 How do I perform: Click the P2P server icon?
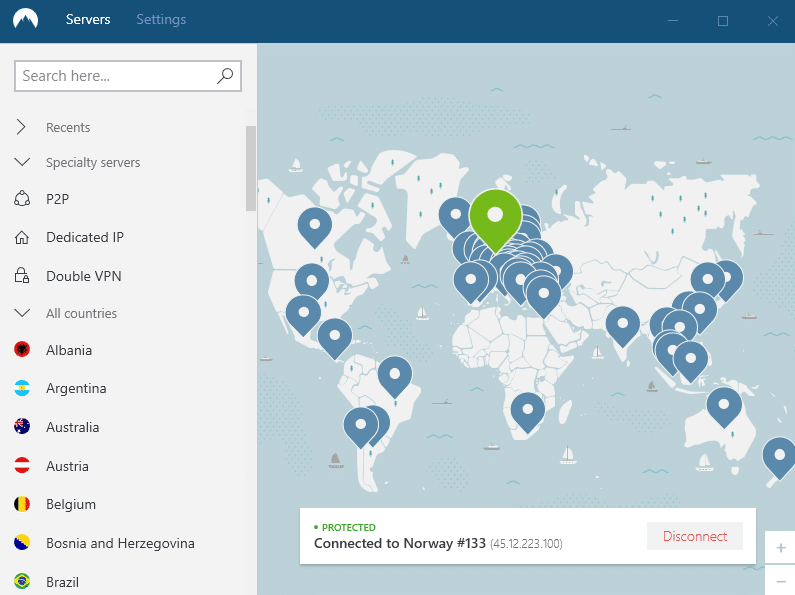pos(22,199)
